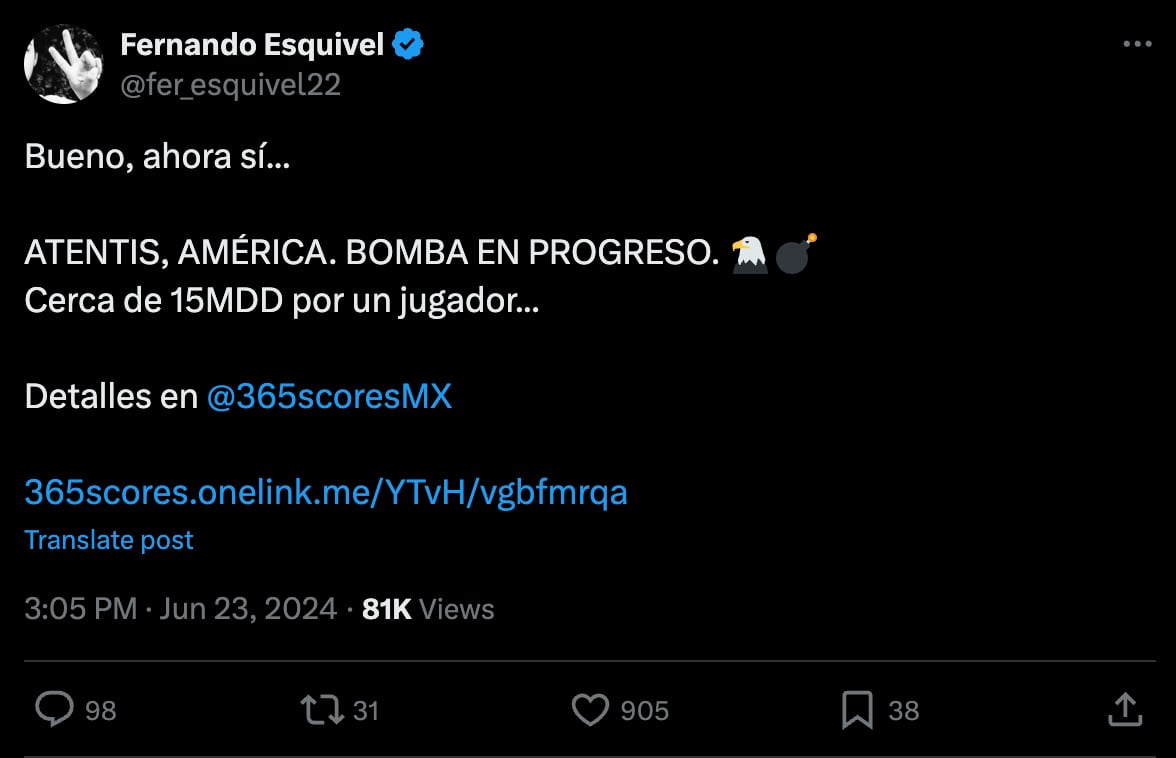Click the 31 reposts count
Image resolution: width=1176 pixels, height=758 pixels.
pyautogui.click(x=366, y=710)
